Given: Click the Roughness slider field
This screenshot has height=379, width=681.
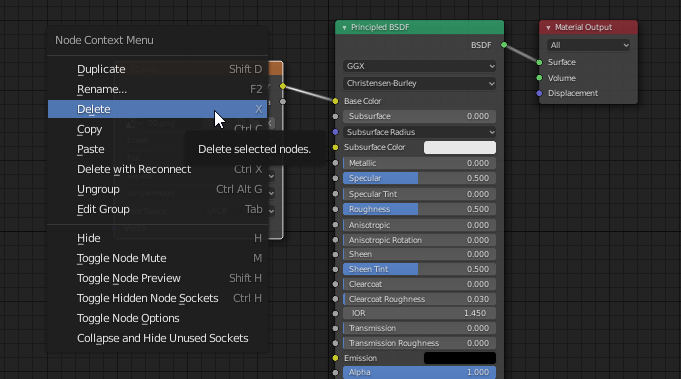Looking at the screenshot, I should tap(420, 209).
